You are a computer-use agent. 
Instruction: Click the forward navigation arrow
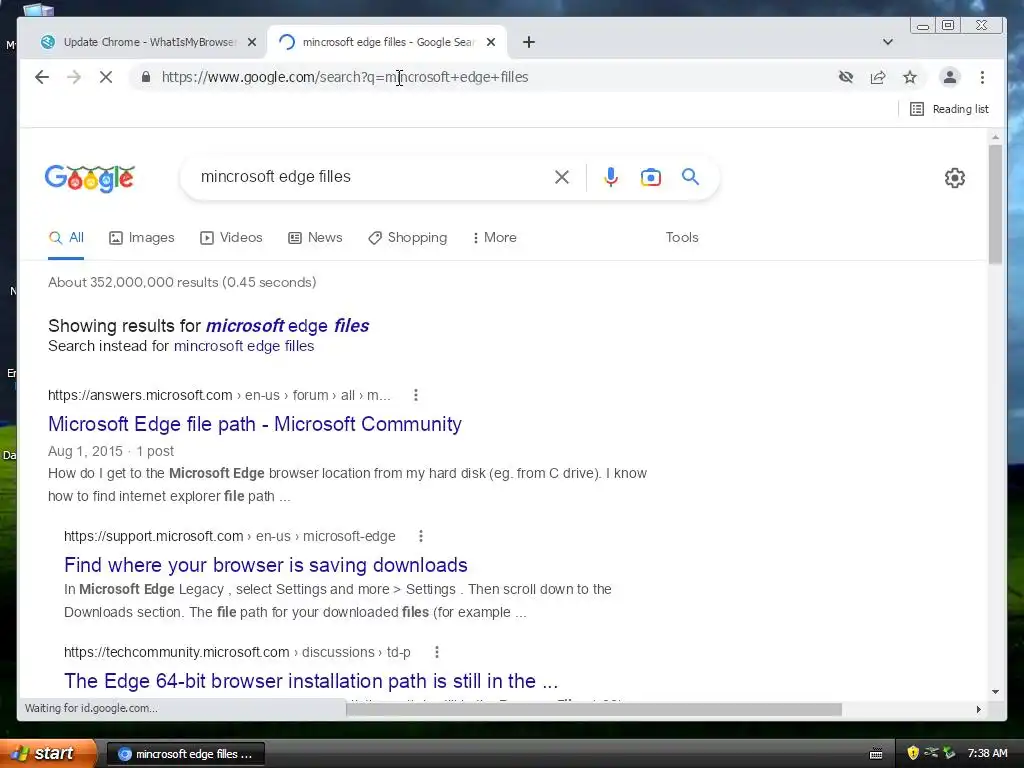coord(74,77)
